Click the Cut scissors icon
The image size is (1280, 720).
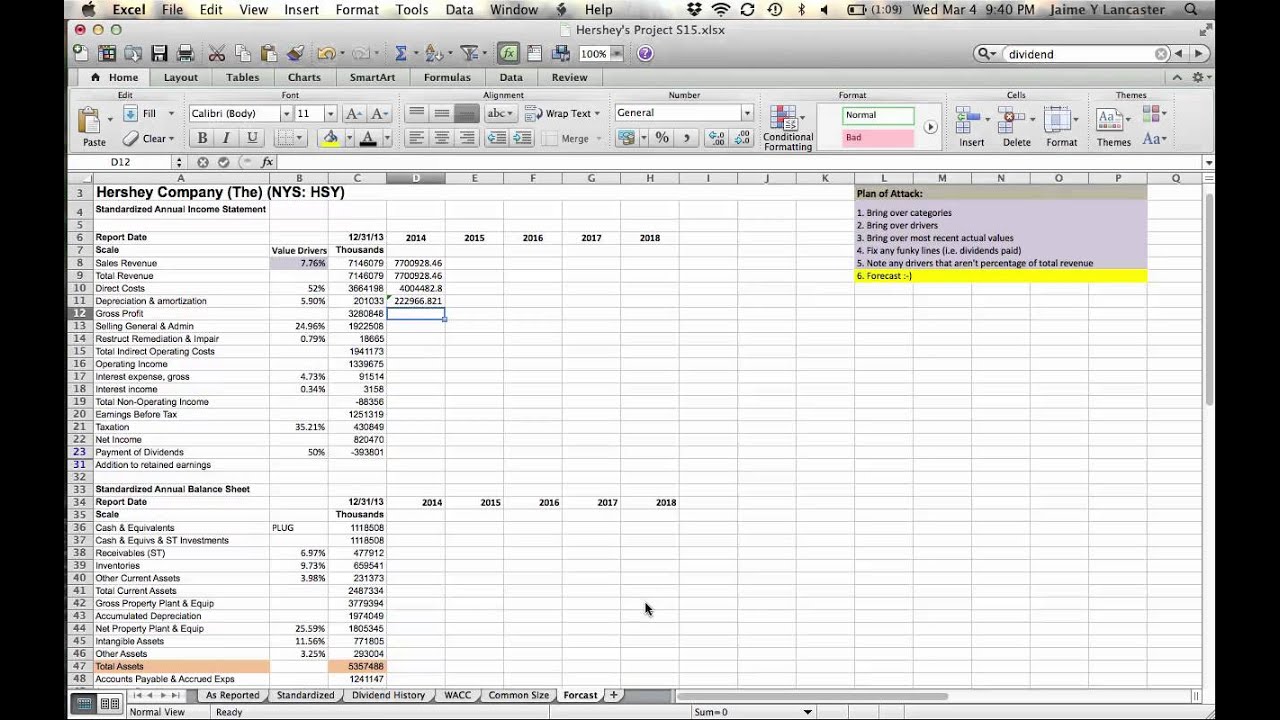point(217,53)
